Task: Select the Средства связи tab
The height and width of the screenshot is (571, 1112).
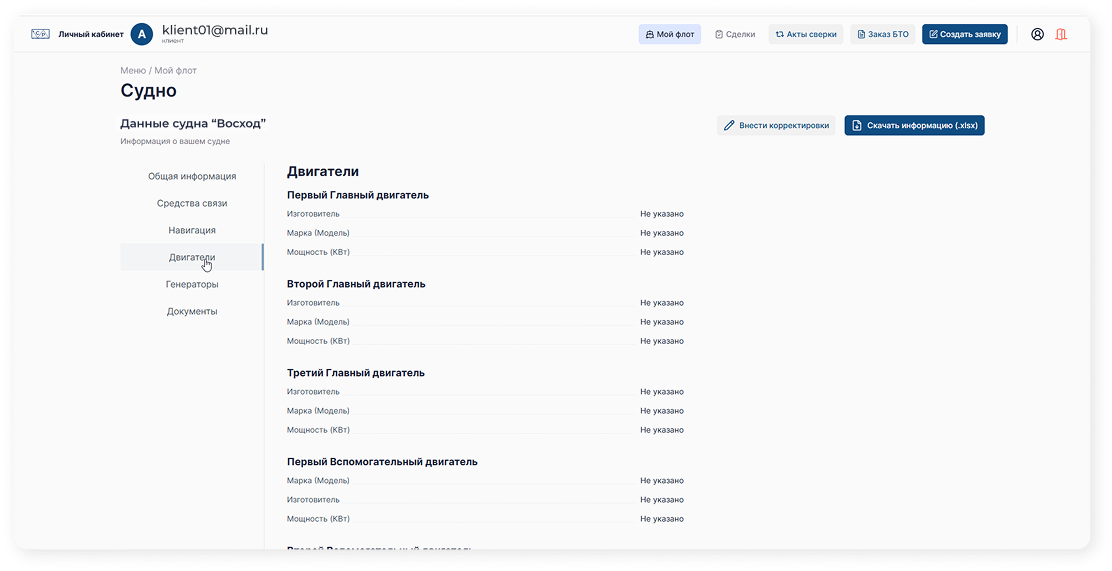Action: [192, 203]
